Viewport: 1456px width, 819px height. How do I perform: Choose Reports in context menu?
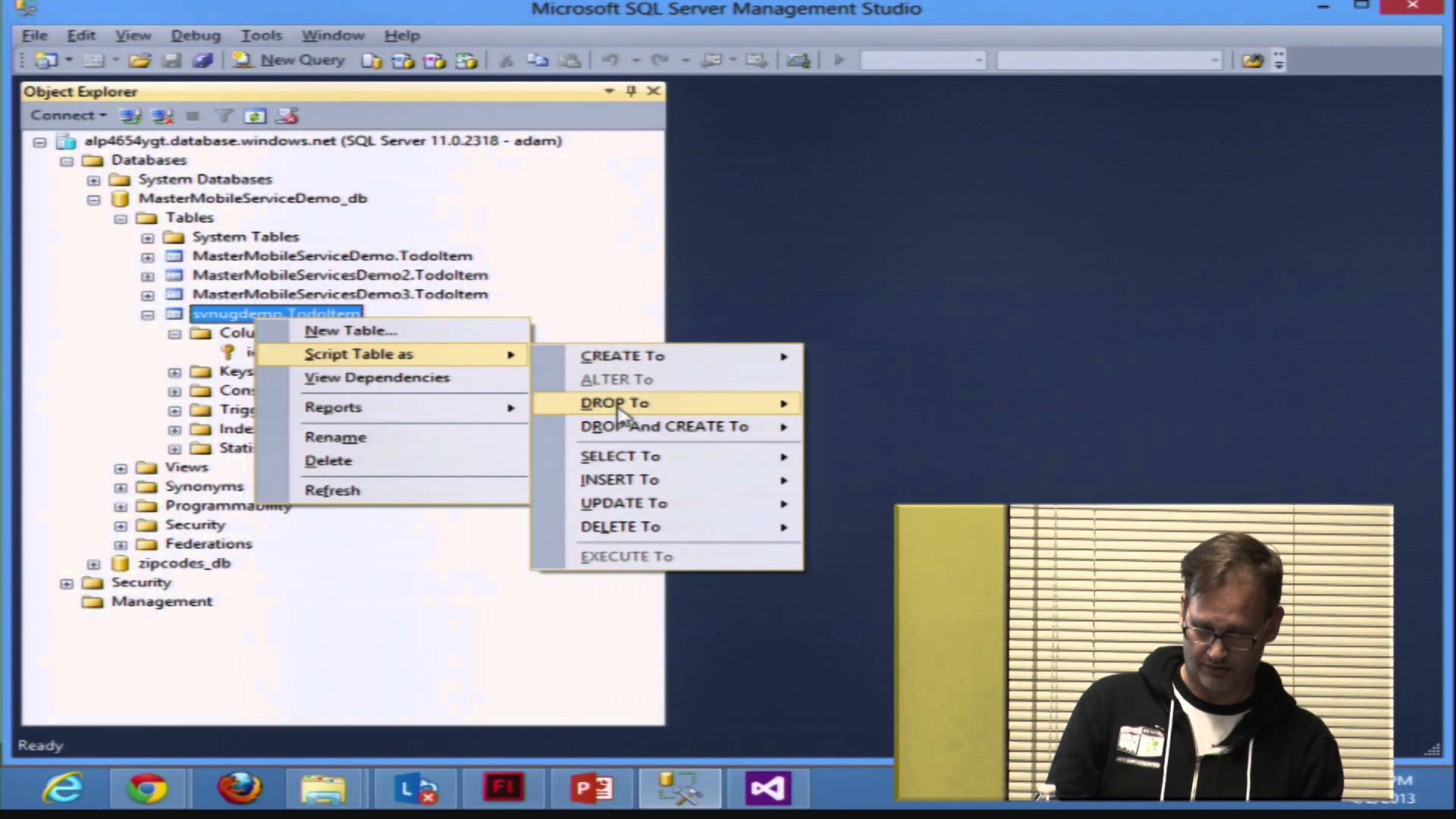tap(393, 407)
